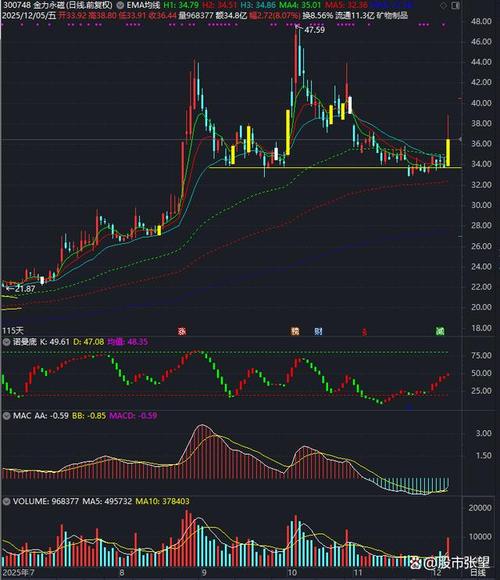Open the 诺曼底 indicator name selector
Image resolution: width=500 pixels, height=580 pixels.
tap(24, 342)
